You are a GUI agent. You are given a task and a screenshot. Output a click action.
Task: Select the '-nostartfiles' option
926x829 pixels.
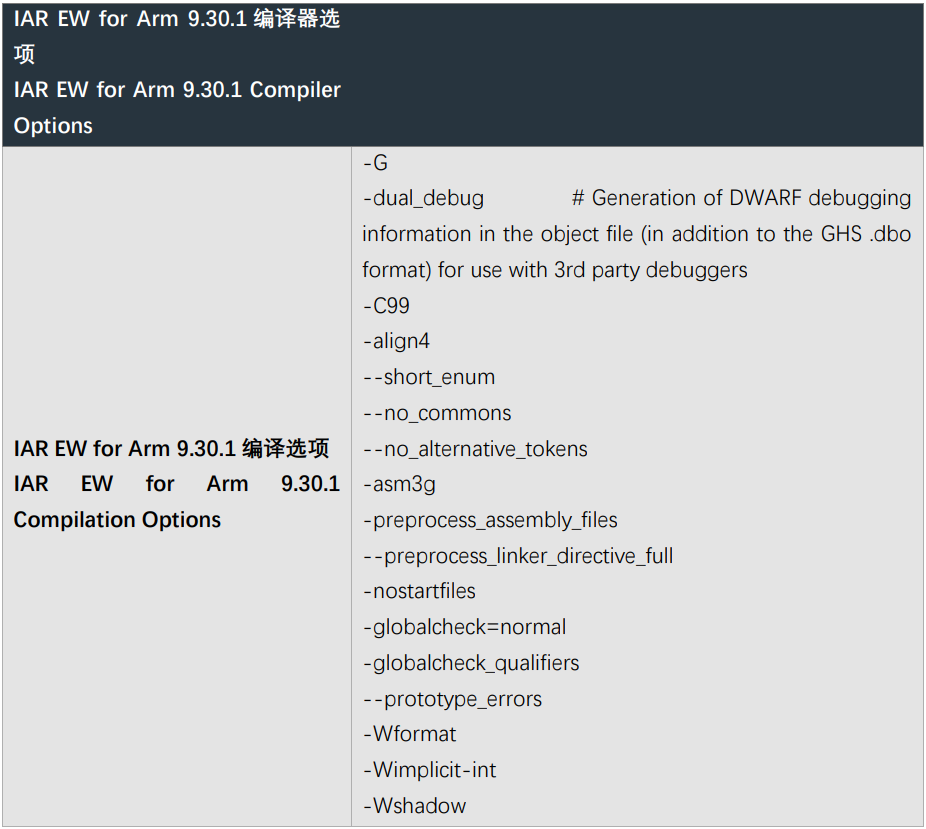pyautogui.click(x=419, y=591)
